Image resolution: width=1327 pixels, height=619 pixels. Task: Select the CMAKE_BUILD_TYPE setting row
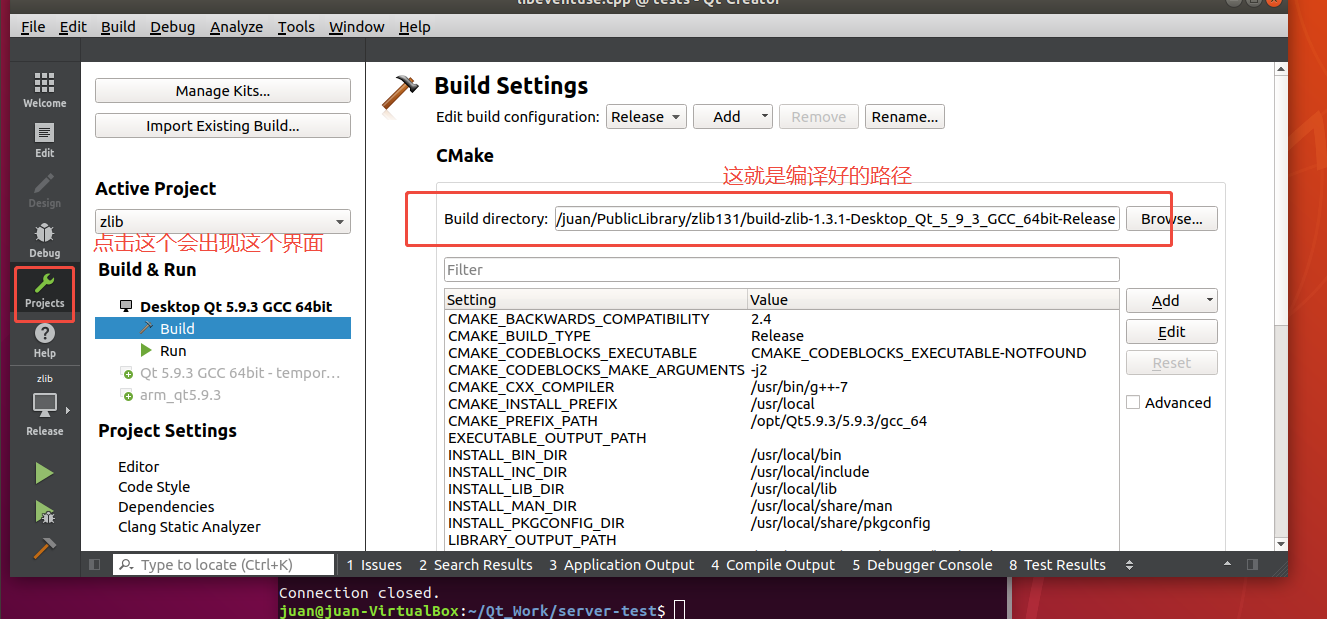point(782,336)
